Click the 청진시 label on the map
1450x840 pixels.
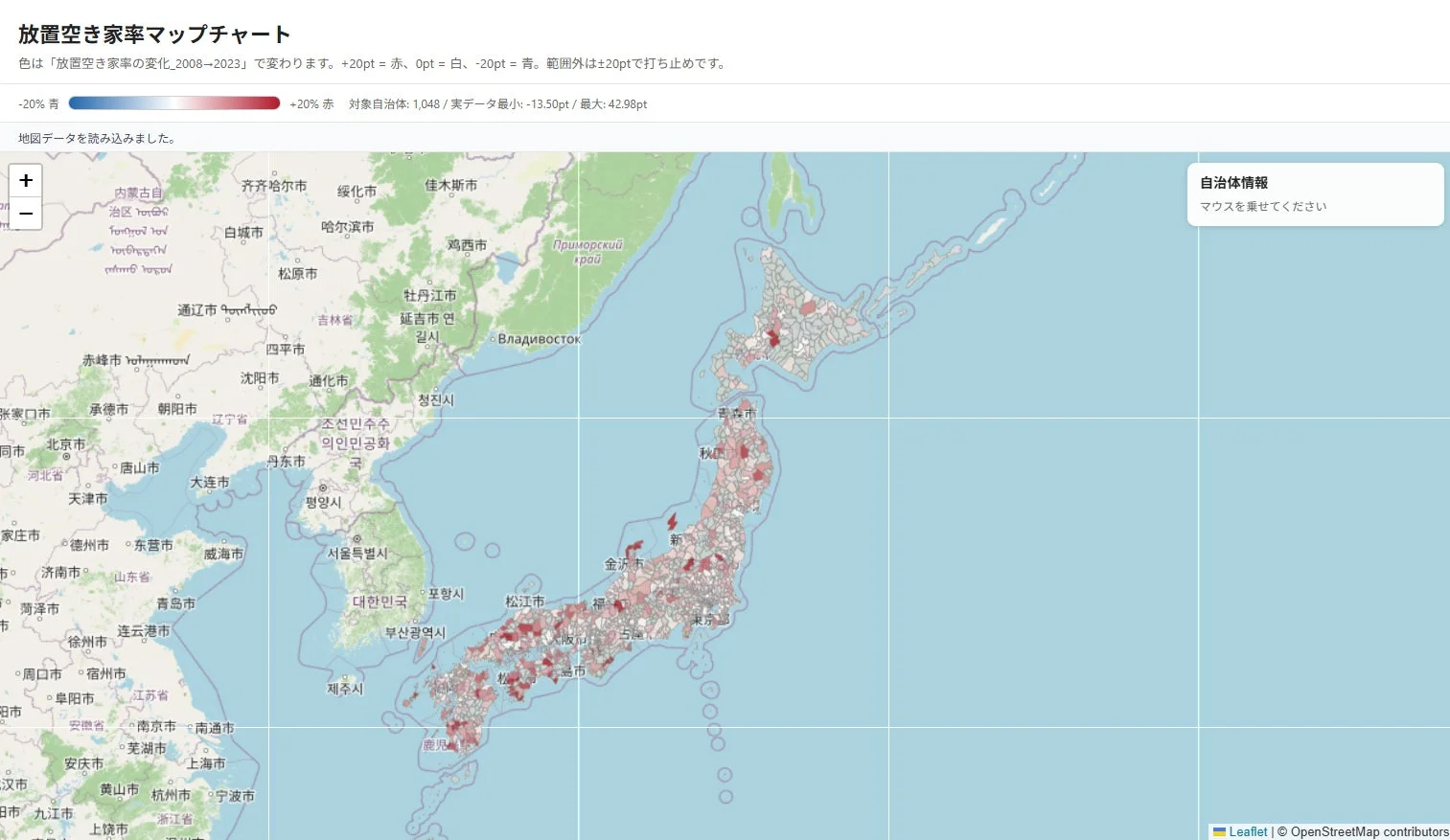[x=435, y=400]
